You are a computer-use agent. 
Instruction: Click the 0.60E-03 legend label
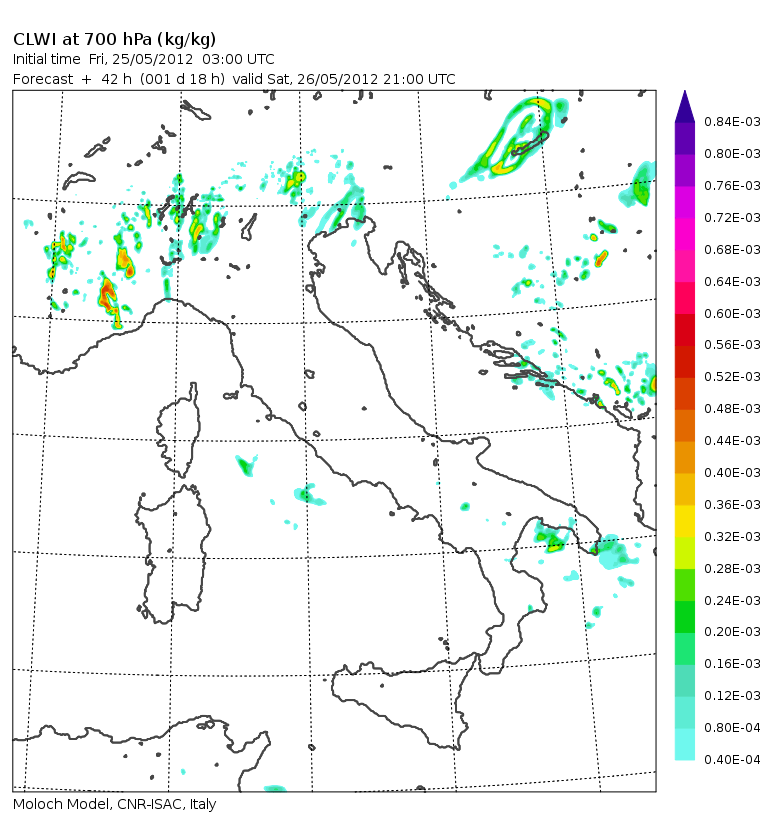pos(732,314)
